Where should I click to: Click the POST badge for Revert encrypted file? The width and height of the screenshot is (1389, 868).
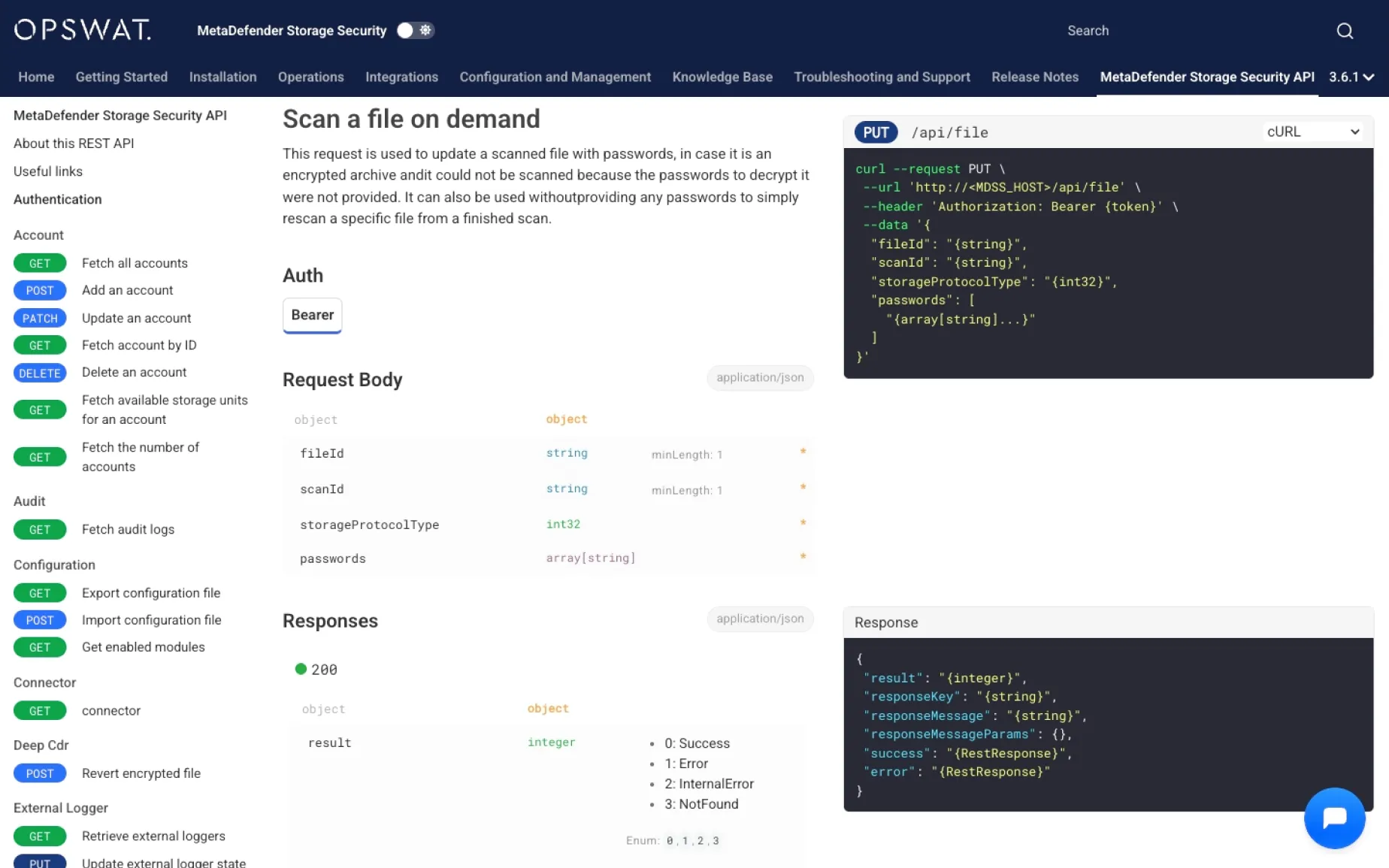click(40, 773)
